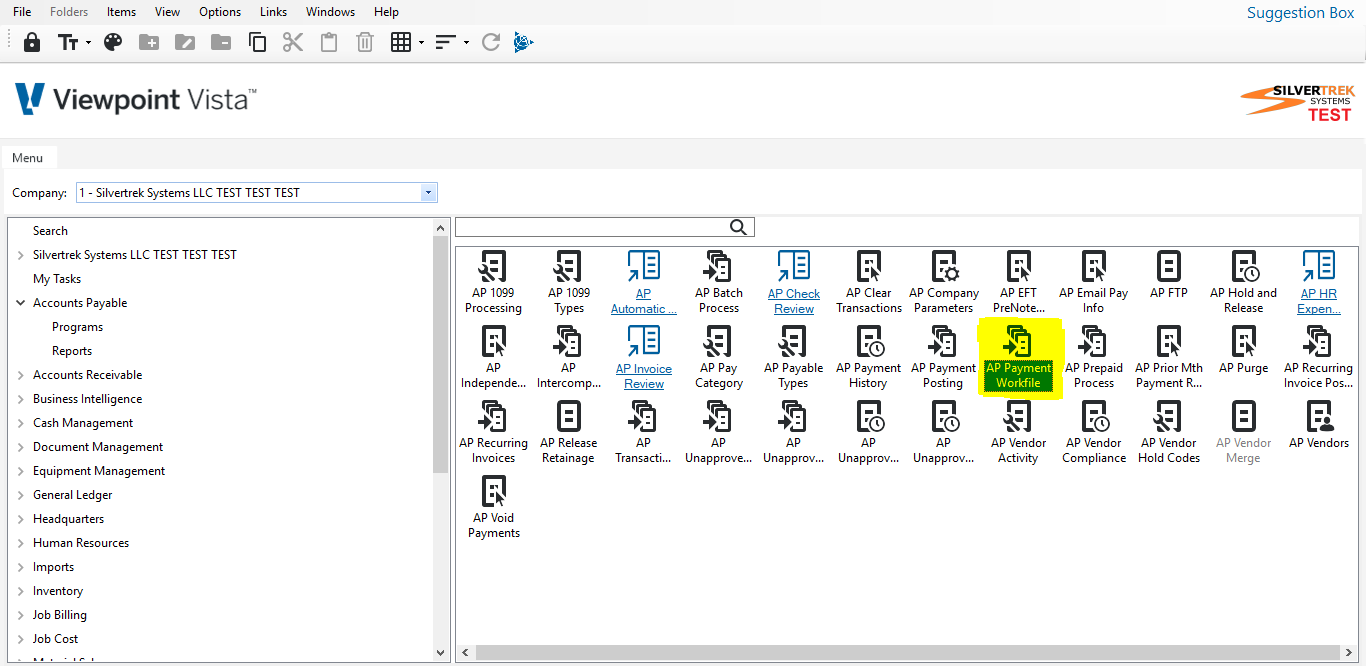Open AP Recurring Invoices
Viewport: 1366px width, 666px height.
point(493,433)
